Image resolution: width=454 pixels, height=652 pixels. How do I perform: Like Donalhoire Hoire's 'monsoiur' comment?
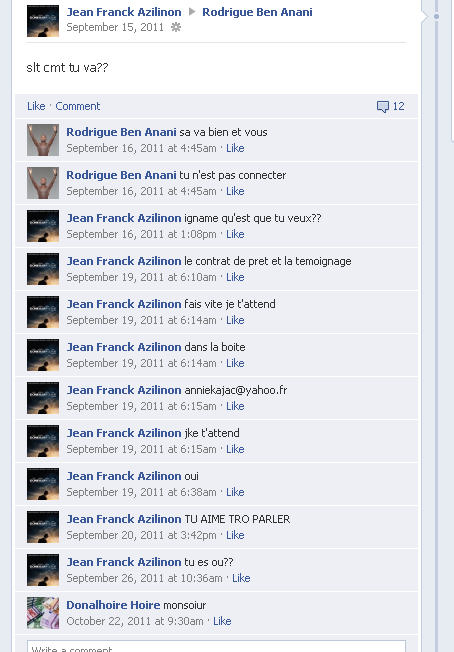coord(222,621)
